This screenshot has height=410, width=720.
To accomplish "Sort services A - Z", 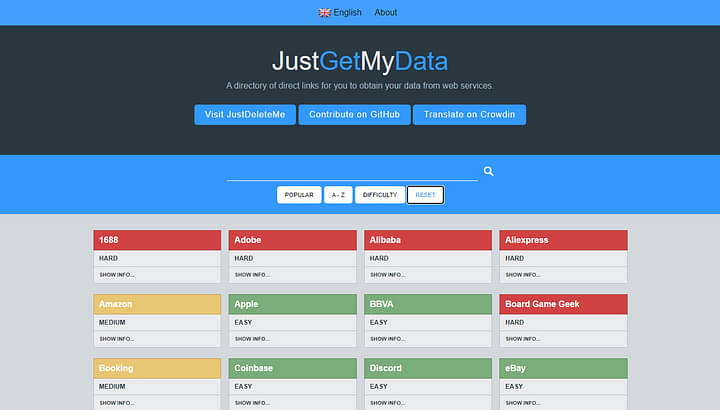I will (338, 195).
